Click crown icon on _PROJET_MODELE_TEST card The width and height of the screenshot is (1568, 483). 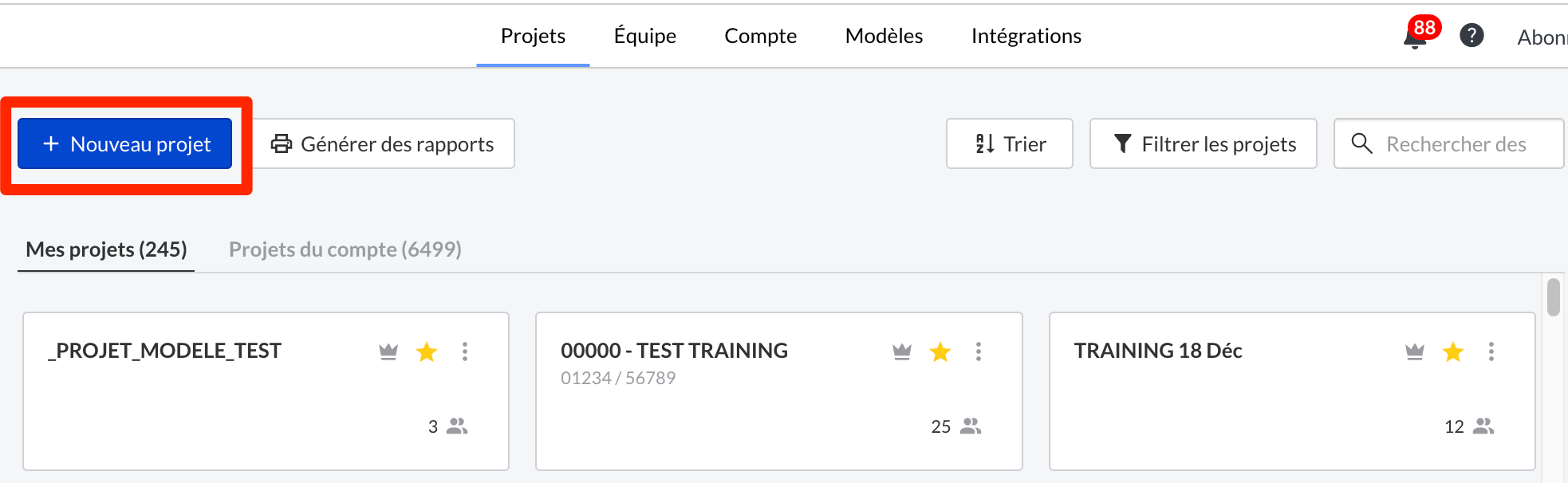pos(388,351)
